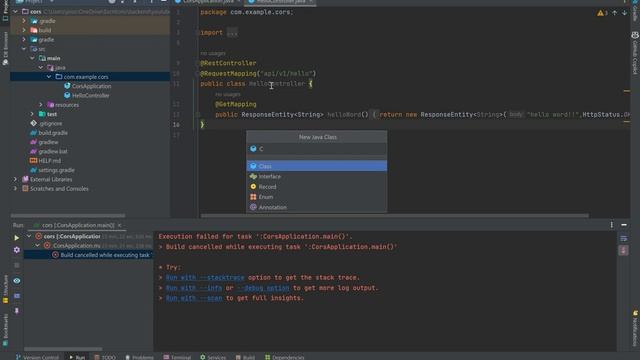Screen dimensions: 640x360
Task: Click 'Run with --scan' link
Action: tap(194, 298)
